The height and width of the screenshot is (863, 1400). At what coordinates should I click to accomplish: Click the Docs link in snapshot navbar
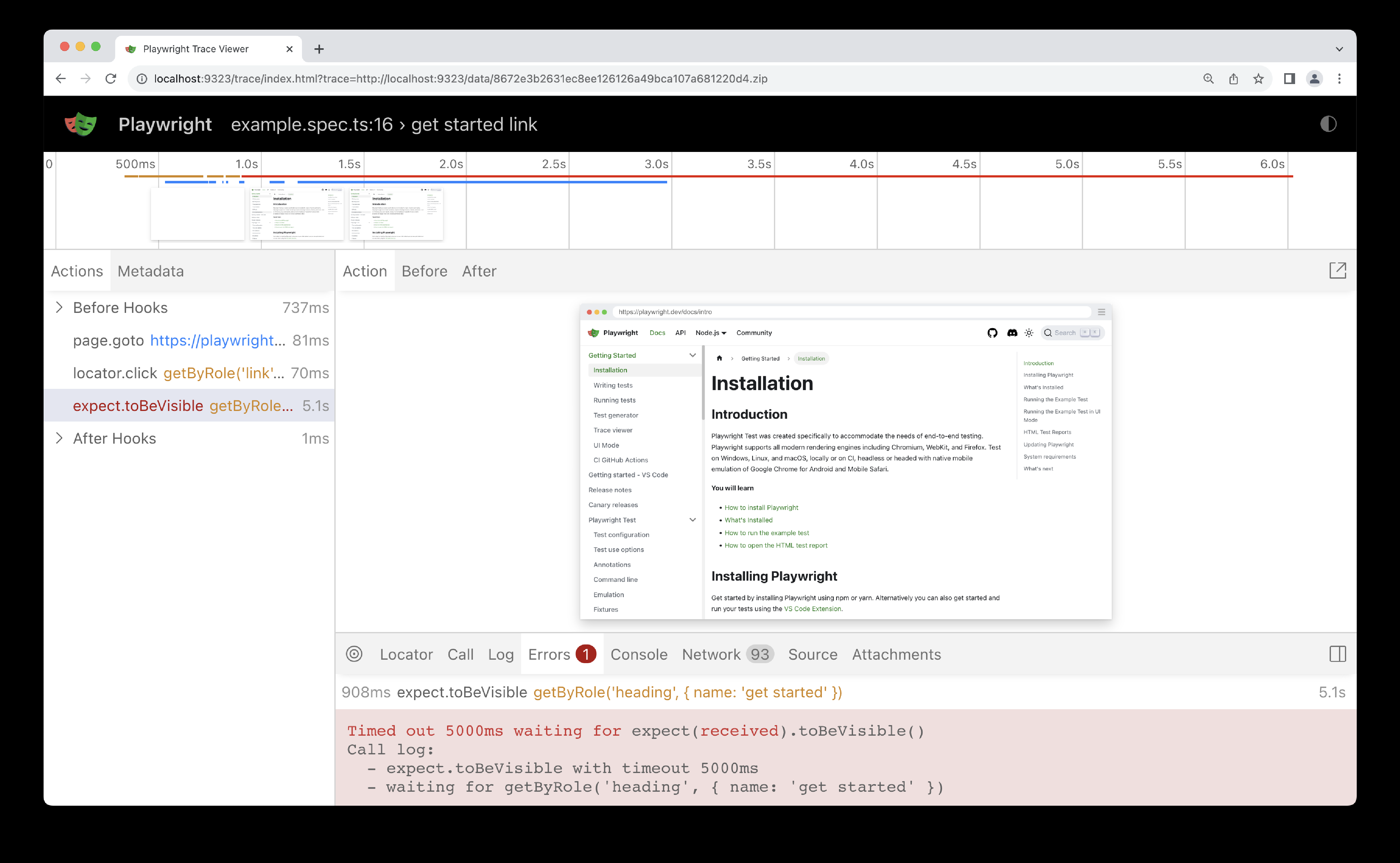[657, 333]
